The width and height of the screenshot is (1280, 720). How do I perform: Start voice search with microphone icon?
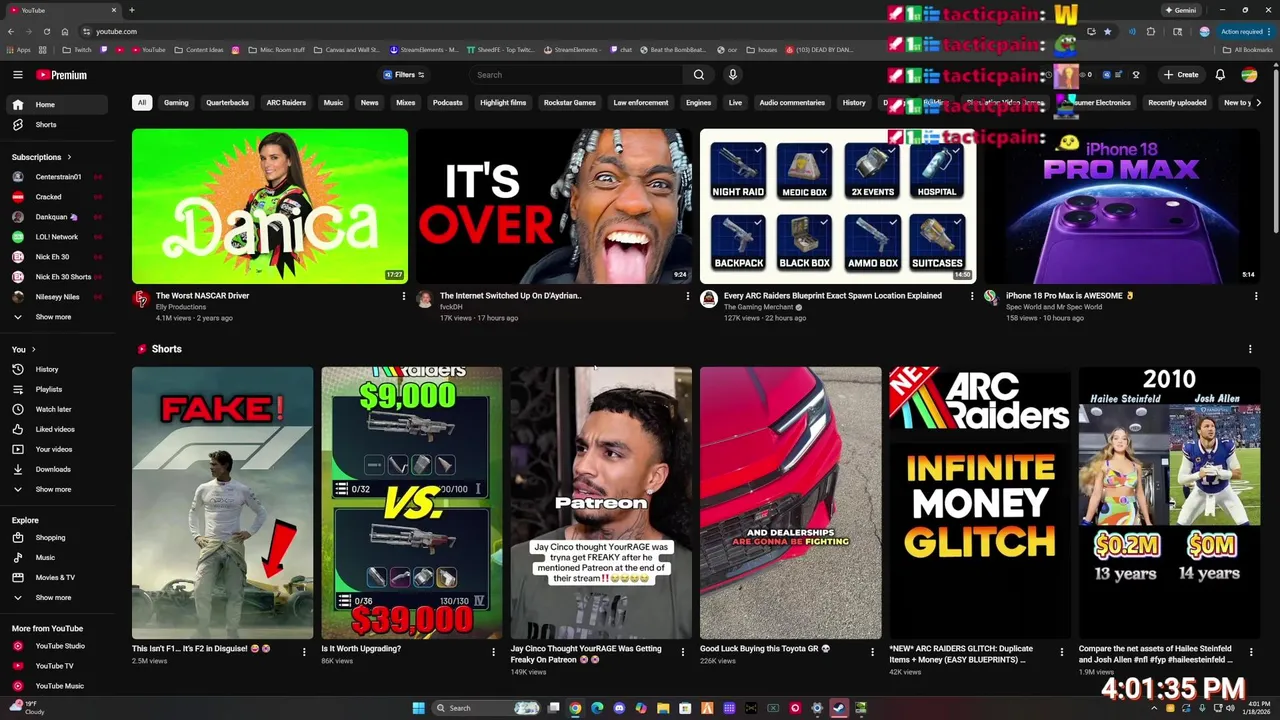[x=732, y=75]
